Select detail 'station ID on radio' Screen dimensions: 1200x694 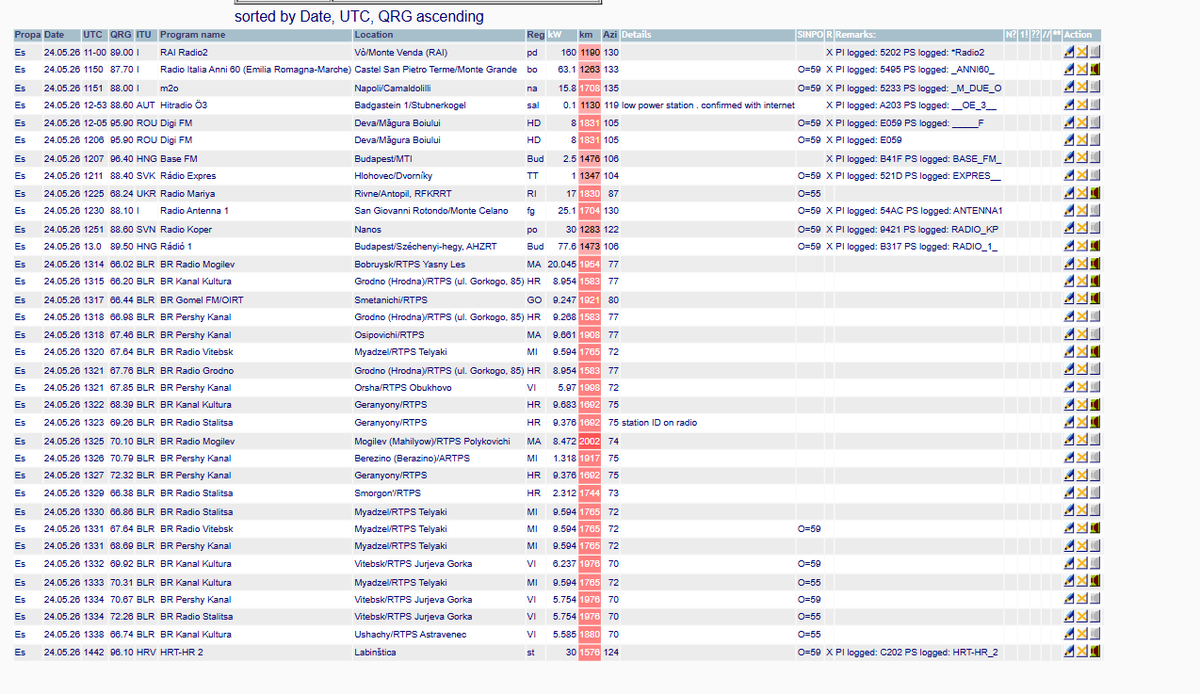point(659,422)
